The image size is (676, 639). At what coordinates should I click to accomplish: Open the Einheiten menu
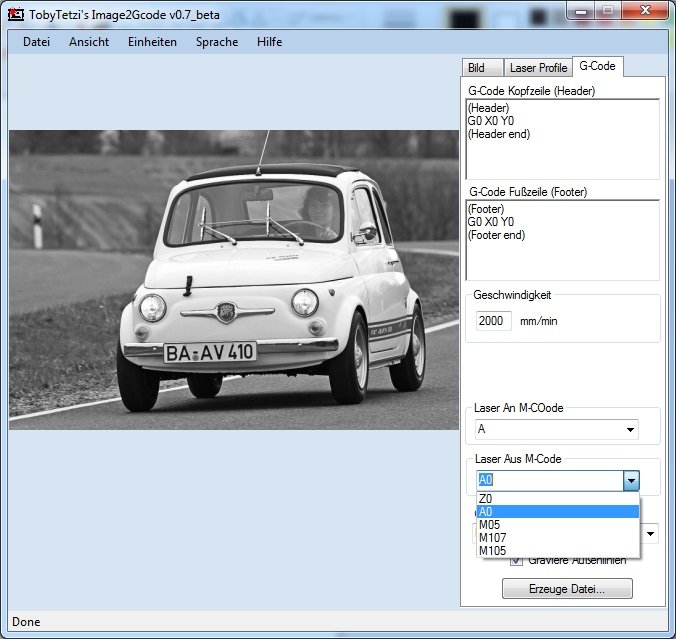coord(152,42)
